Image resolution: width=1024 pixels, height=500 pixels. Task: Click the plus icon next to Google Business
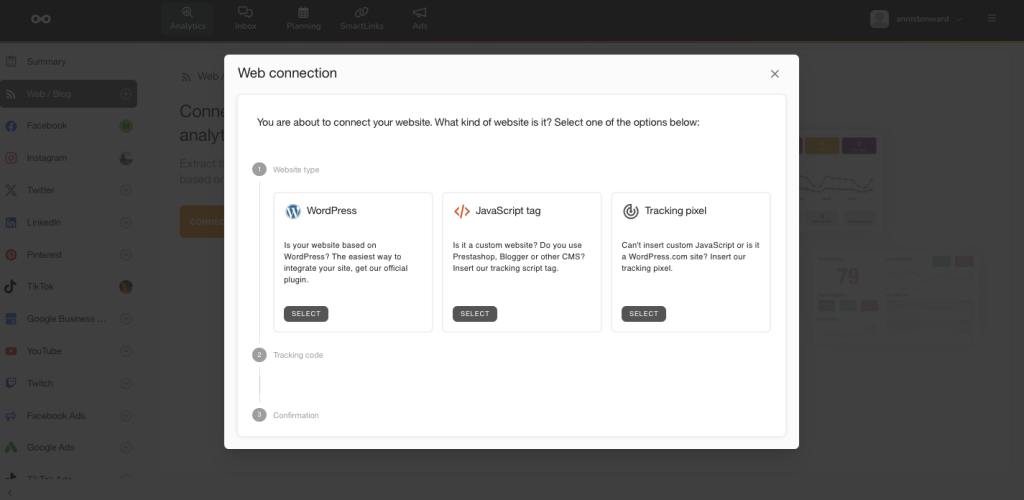coord(126,319)
